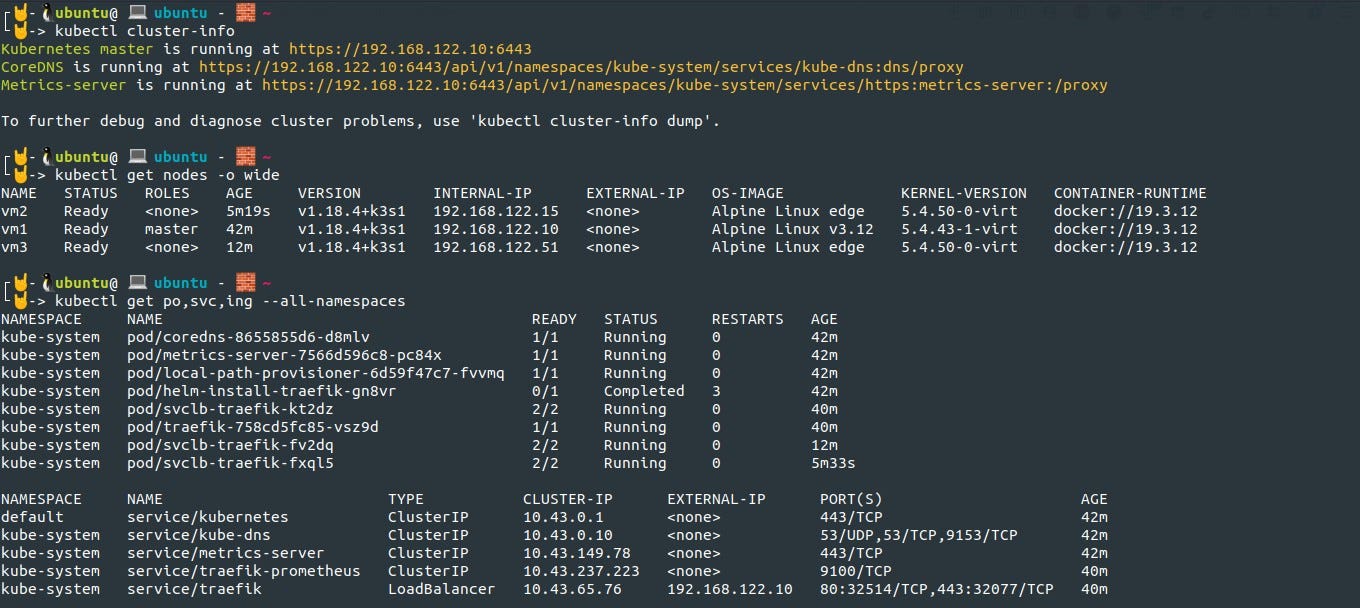
Task: Click the node name 'vm1'
Action: pyautogui.click(x=14, y=229)
